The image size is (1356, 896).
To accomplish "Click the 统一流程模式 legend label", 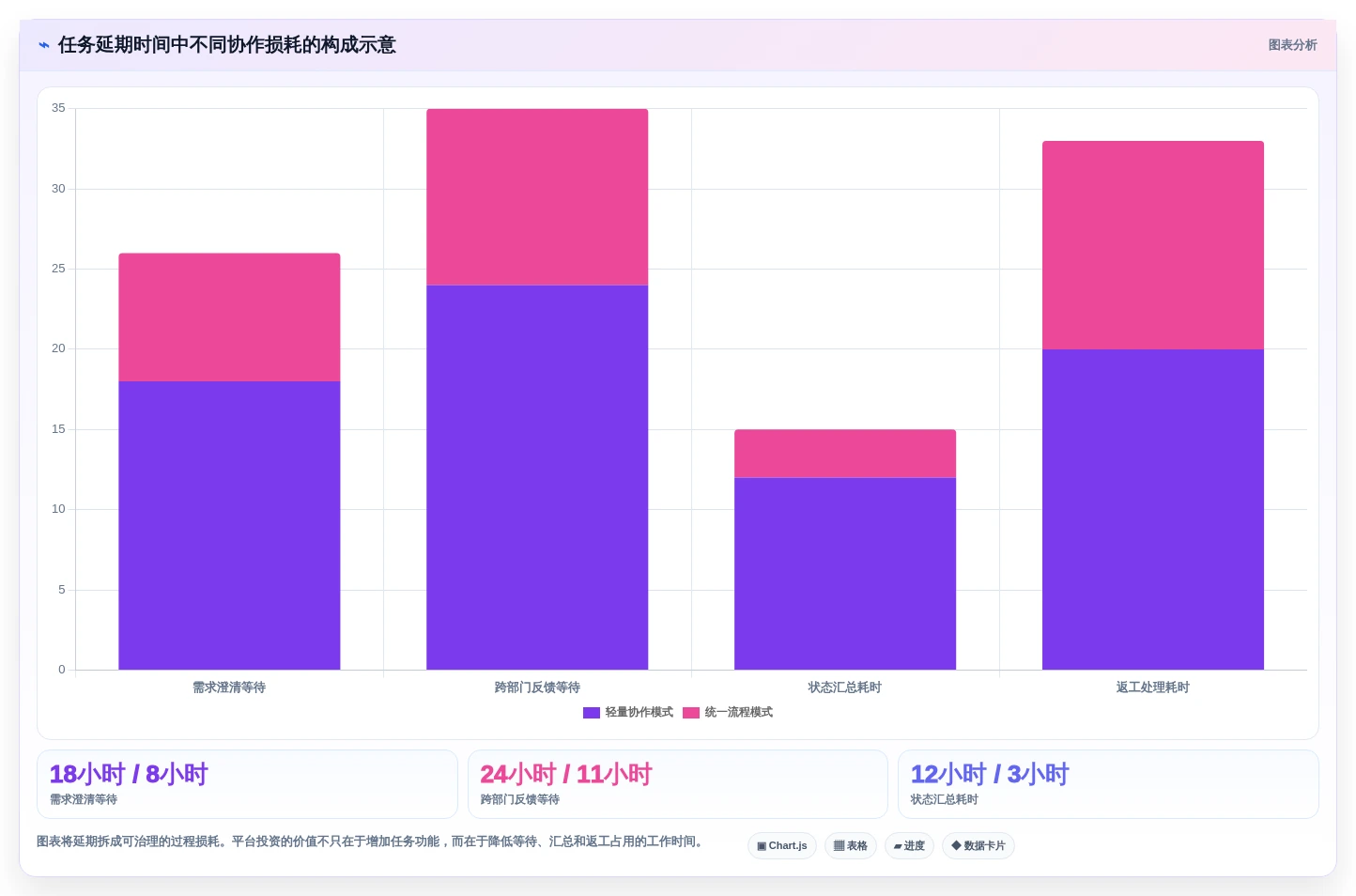I will tap(739, 713).
